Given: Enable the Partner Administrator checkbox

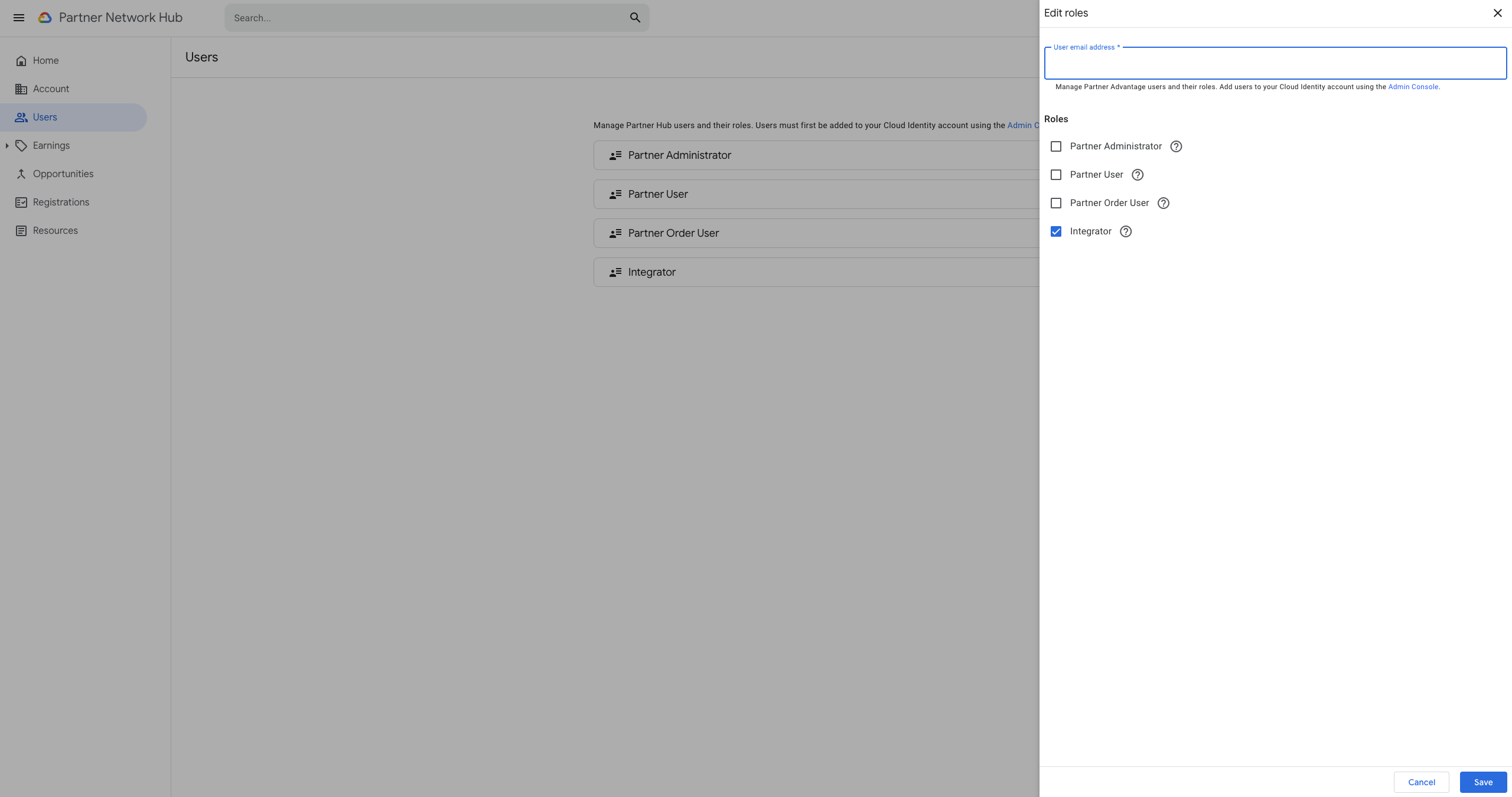Looking at the screenshot, I should 1056,146.
